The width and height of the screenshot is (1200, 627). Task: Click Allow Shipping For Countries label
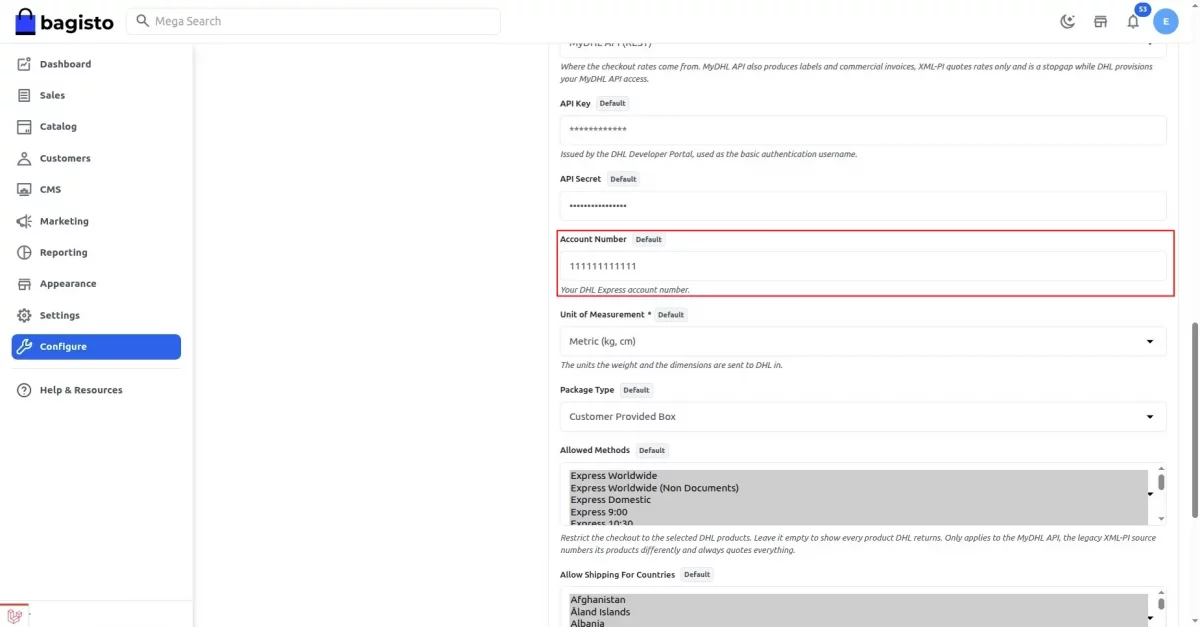tap(617, 575)
